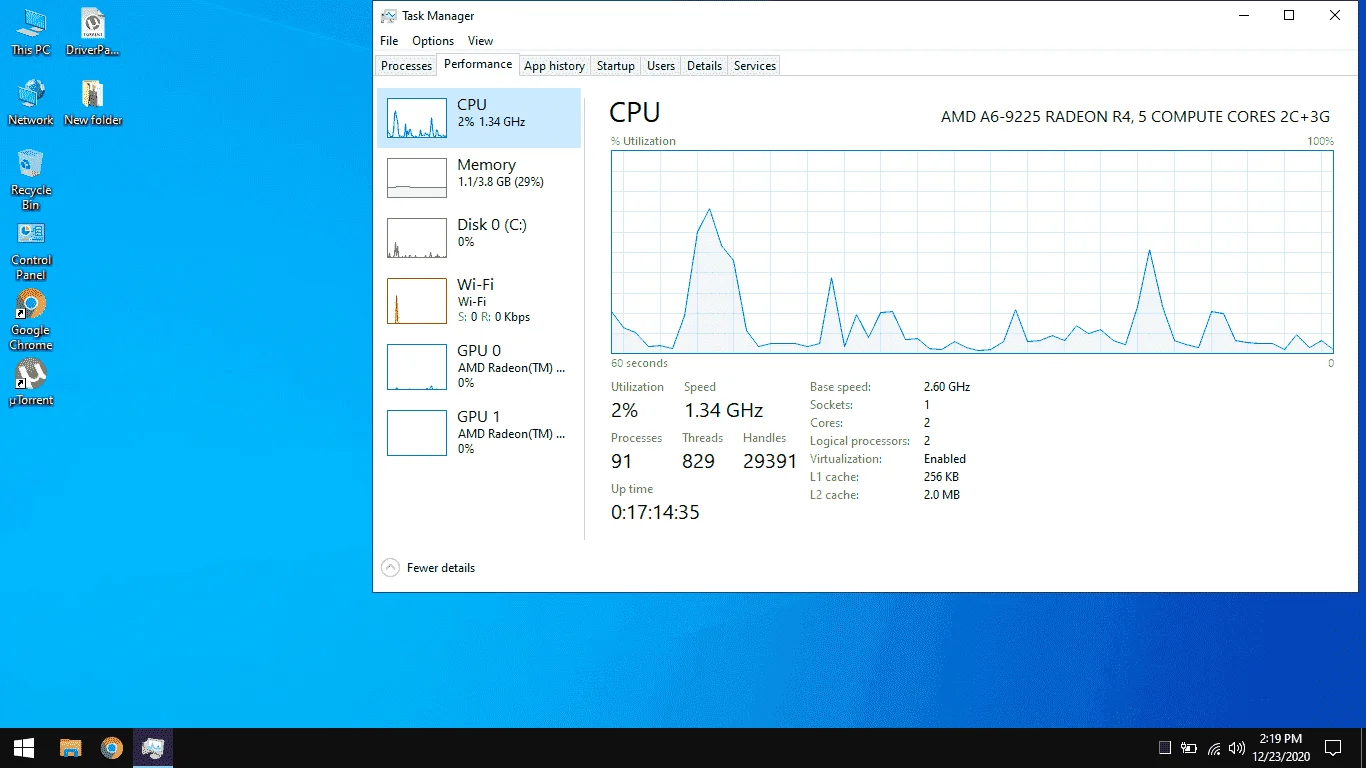The width and height of the screenshot is (1366, 768).
Task: Select the Memory mini graph thumbnail
Action: click(x=417, y=178)
